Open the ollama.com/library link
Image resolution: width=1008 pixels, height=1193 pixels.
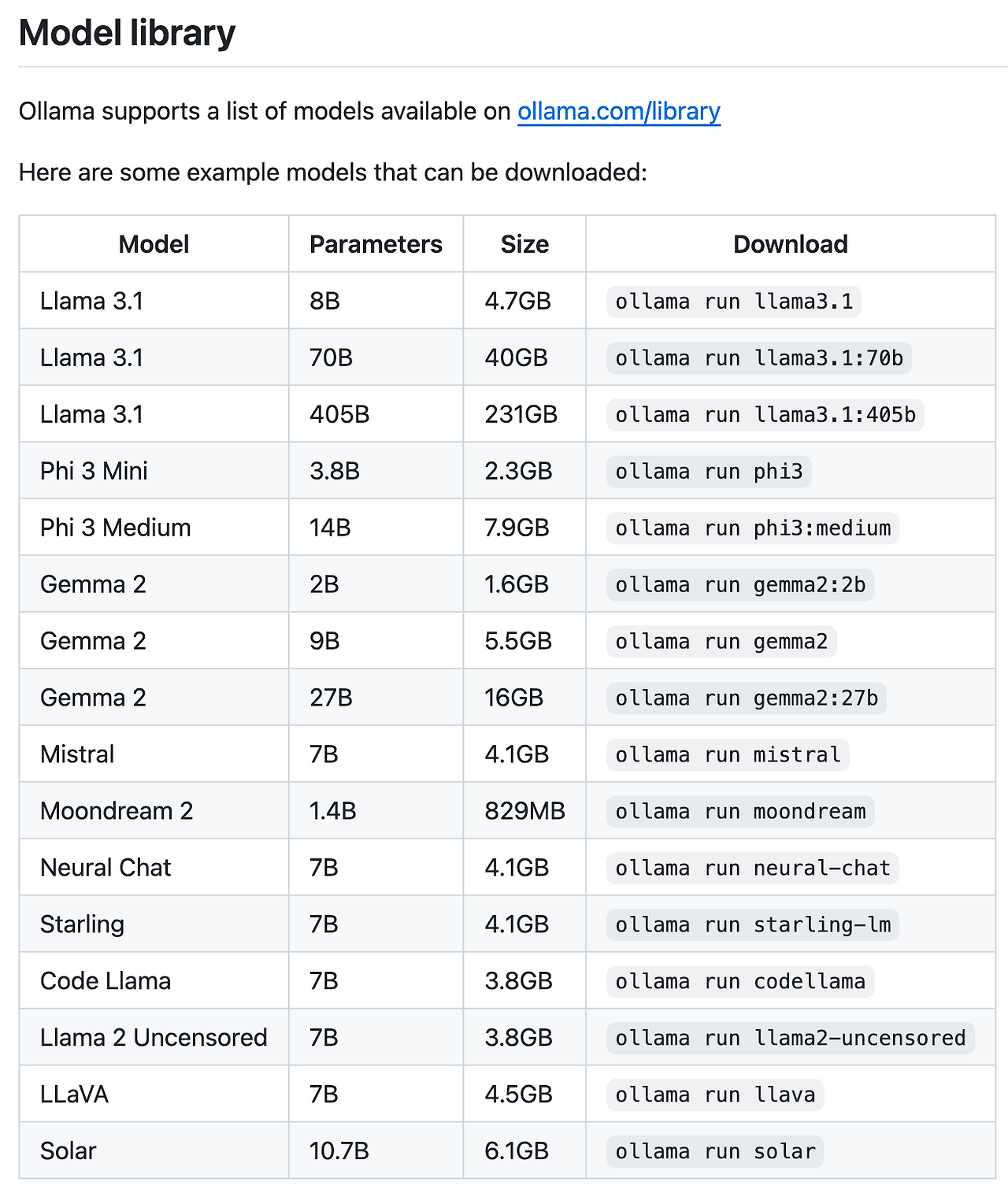(618, 112)
